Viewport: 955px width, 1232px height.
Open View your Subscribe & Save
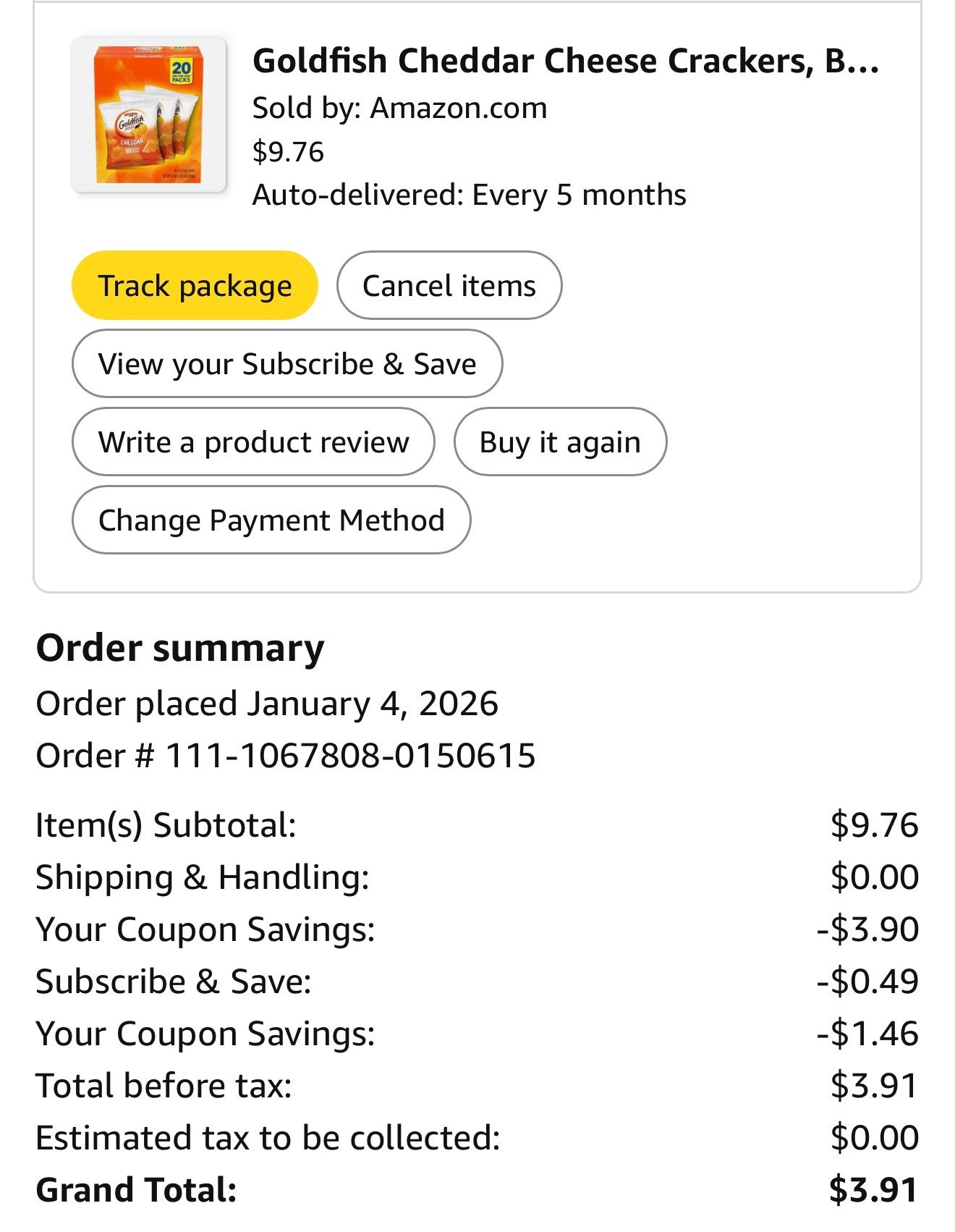286,363
